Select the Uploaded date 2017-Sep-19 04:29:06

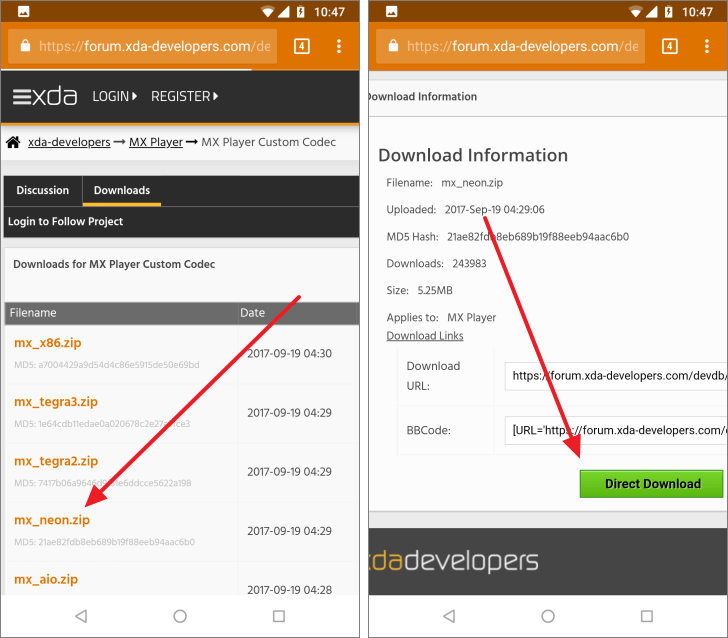pyautogui.click(x=494, y=210)
